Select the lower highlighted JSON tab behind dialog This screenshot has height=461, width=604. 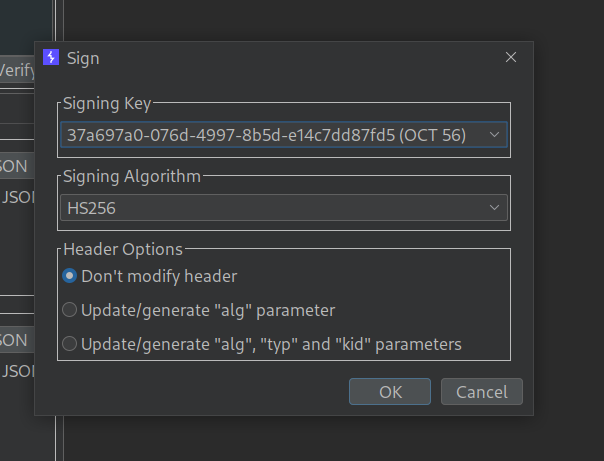pos(15,340)
